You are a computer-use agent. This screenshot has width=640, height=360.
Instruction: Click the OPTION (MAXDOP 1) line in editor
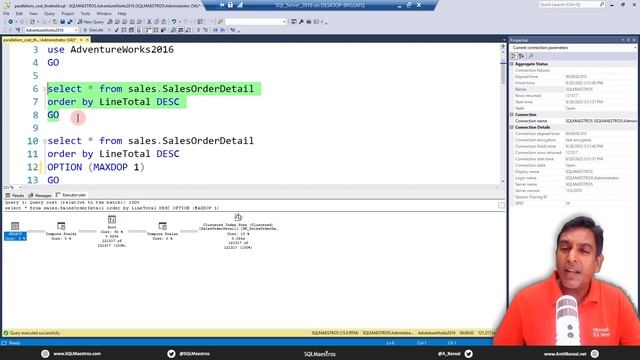[96, 167]
